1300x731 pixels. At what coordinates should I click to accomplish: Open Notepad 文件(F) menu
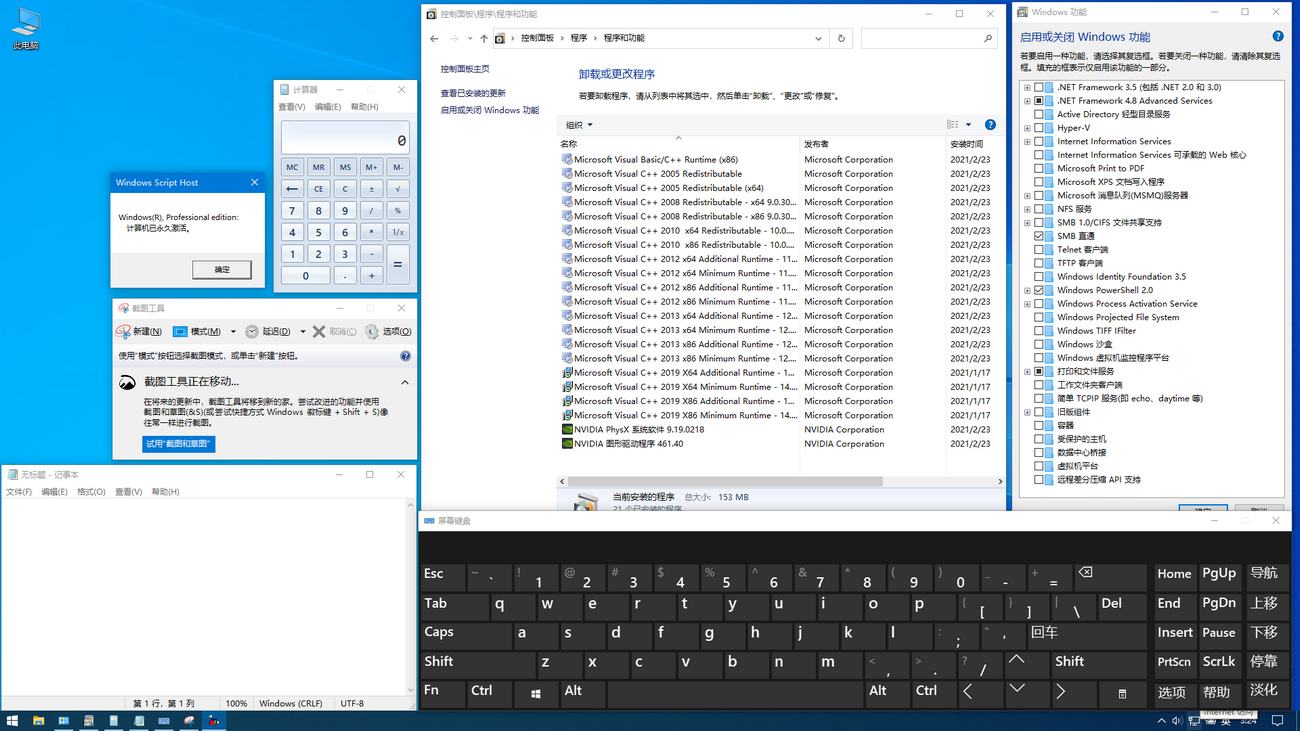pos(19,492)
